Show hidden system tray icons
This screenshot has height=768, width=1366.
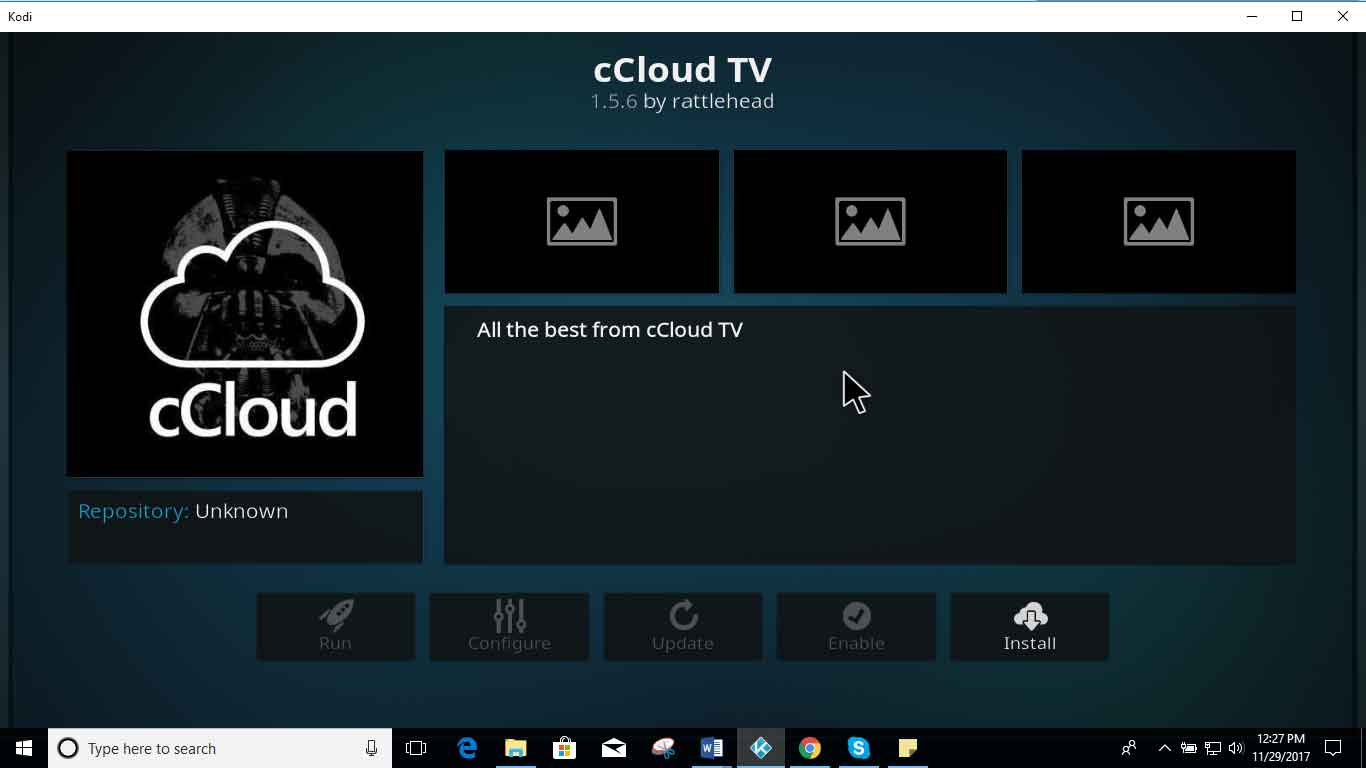[x=1165, y=748]
